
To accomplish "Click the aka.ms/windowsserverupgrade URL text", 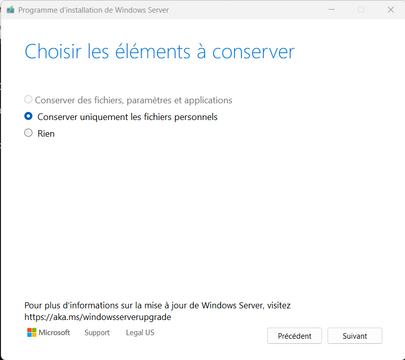I will (98, 317).
